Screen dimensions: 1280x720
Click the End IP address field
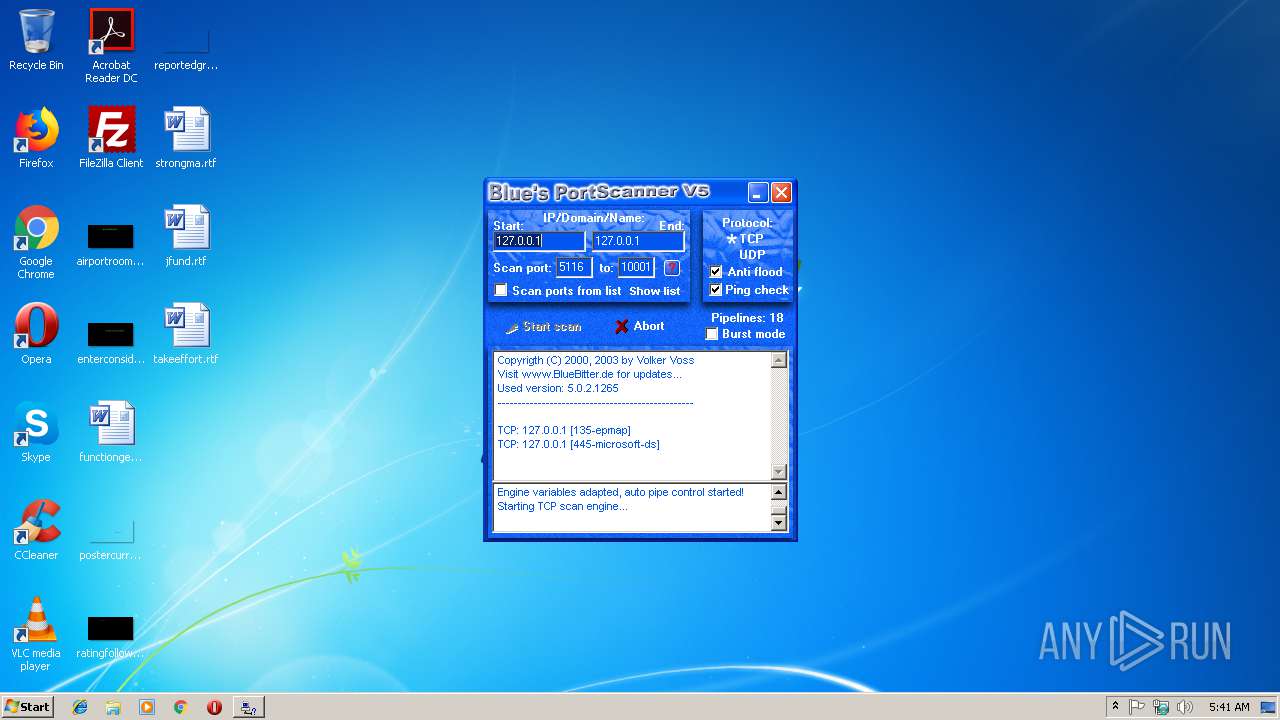coord(638,241)
